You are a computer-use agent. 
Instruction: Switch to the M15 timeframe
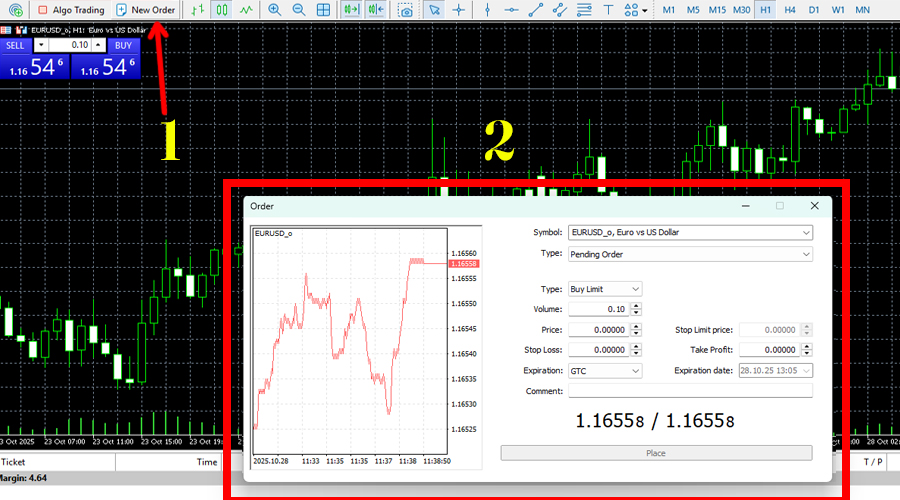click(x=717, y=10)
